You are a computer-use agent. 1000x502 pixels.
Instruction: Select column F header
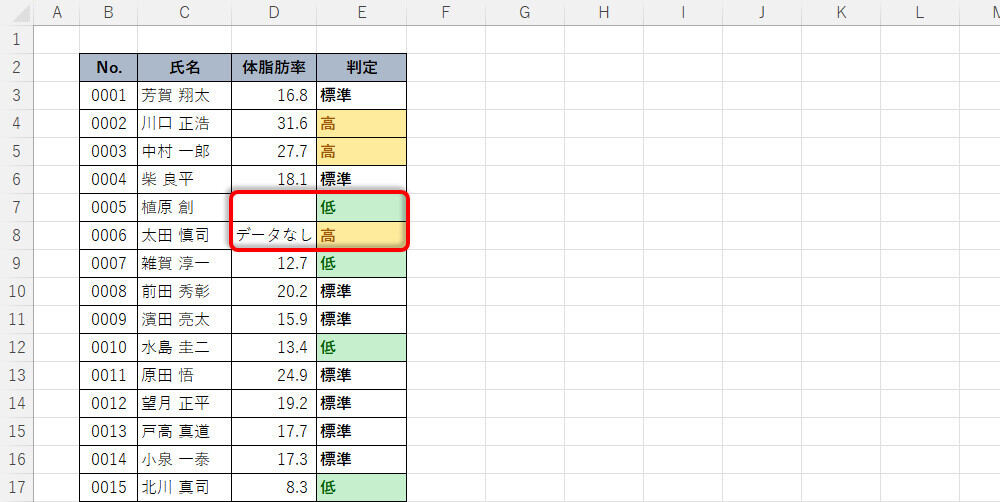click(x=446, y=13)
